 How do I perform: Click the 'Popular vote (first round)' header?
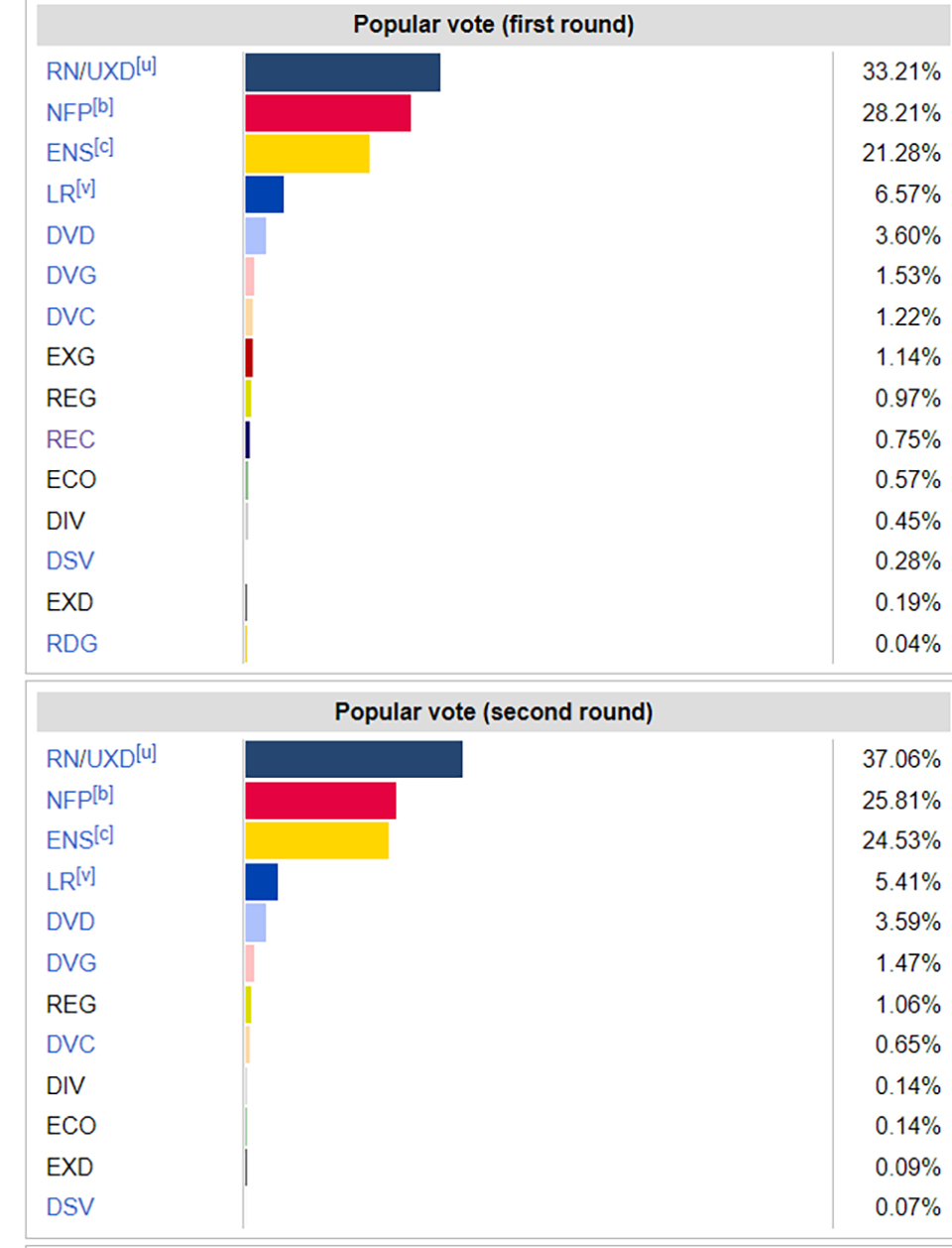click(493, 25)
